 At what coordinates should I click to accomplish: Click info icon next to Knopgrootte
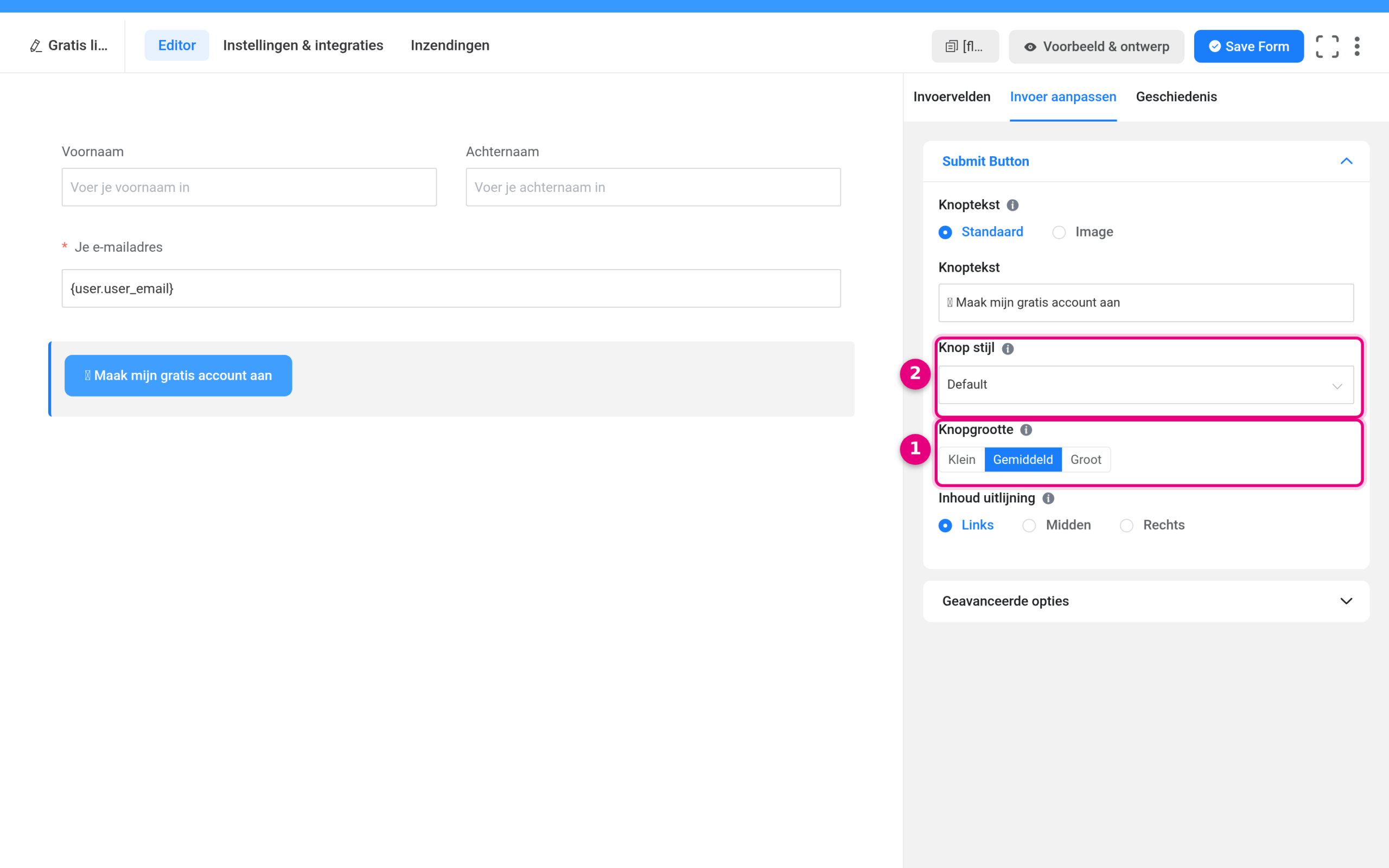[1026, 430]
